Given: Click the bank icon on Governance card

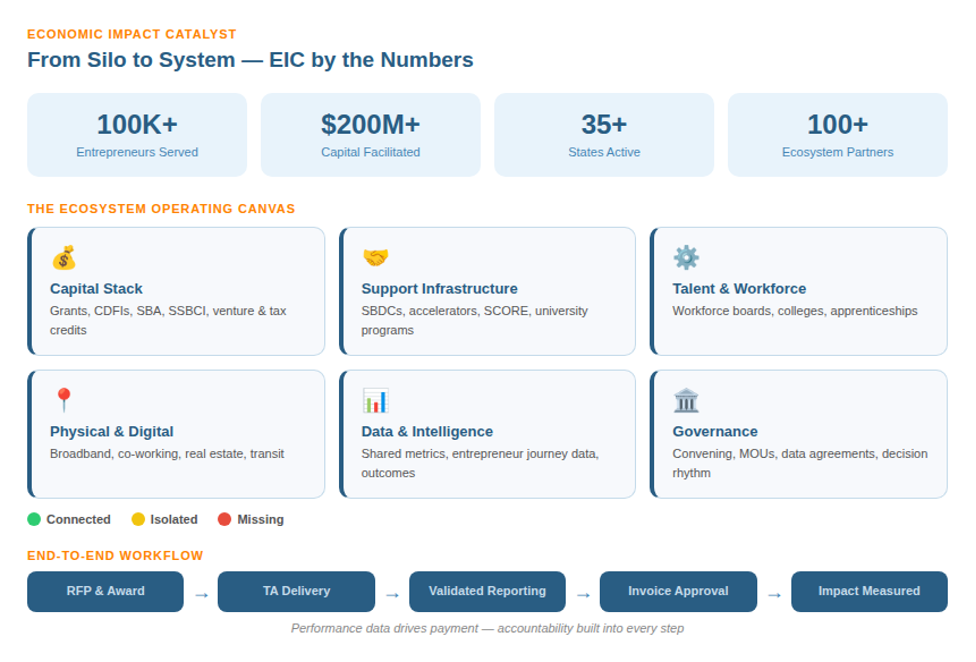Looking at the screenshot, I should (687, 400).
